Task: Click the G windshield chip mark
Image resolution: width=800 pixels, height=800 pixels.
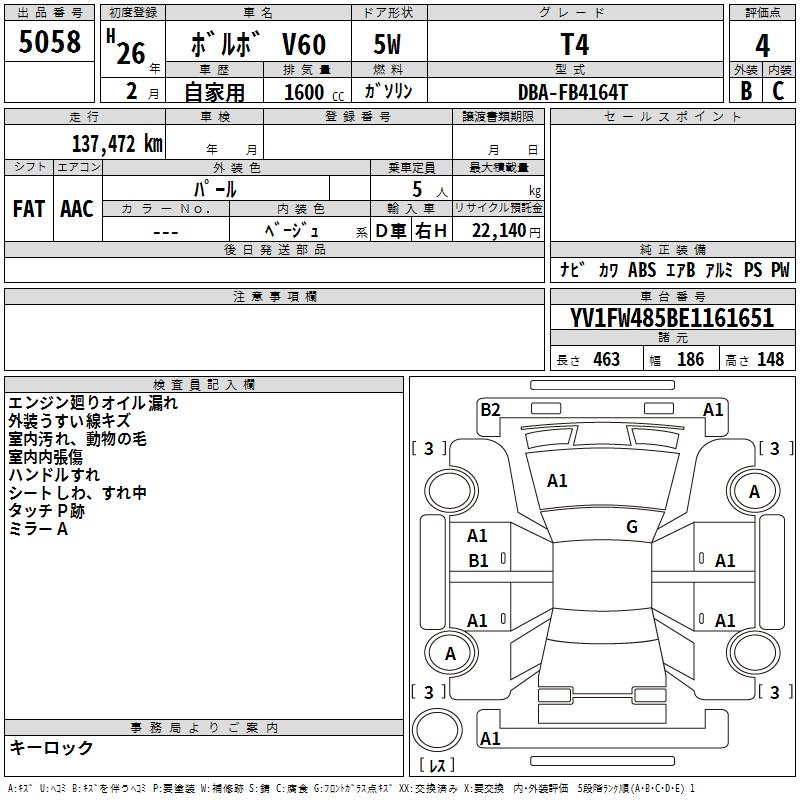Action: click(632, 527)
